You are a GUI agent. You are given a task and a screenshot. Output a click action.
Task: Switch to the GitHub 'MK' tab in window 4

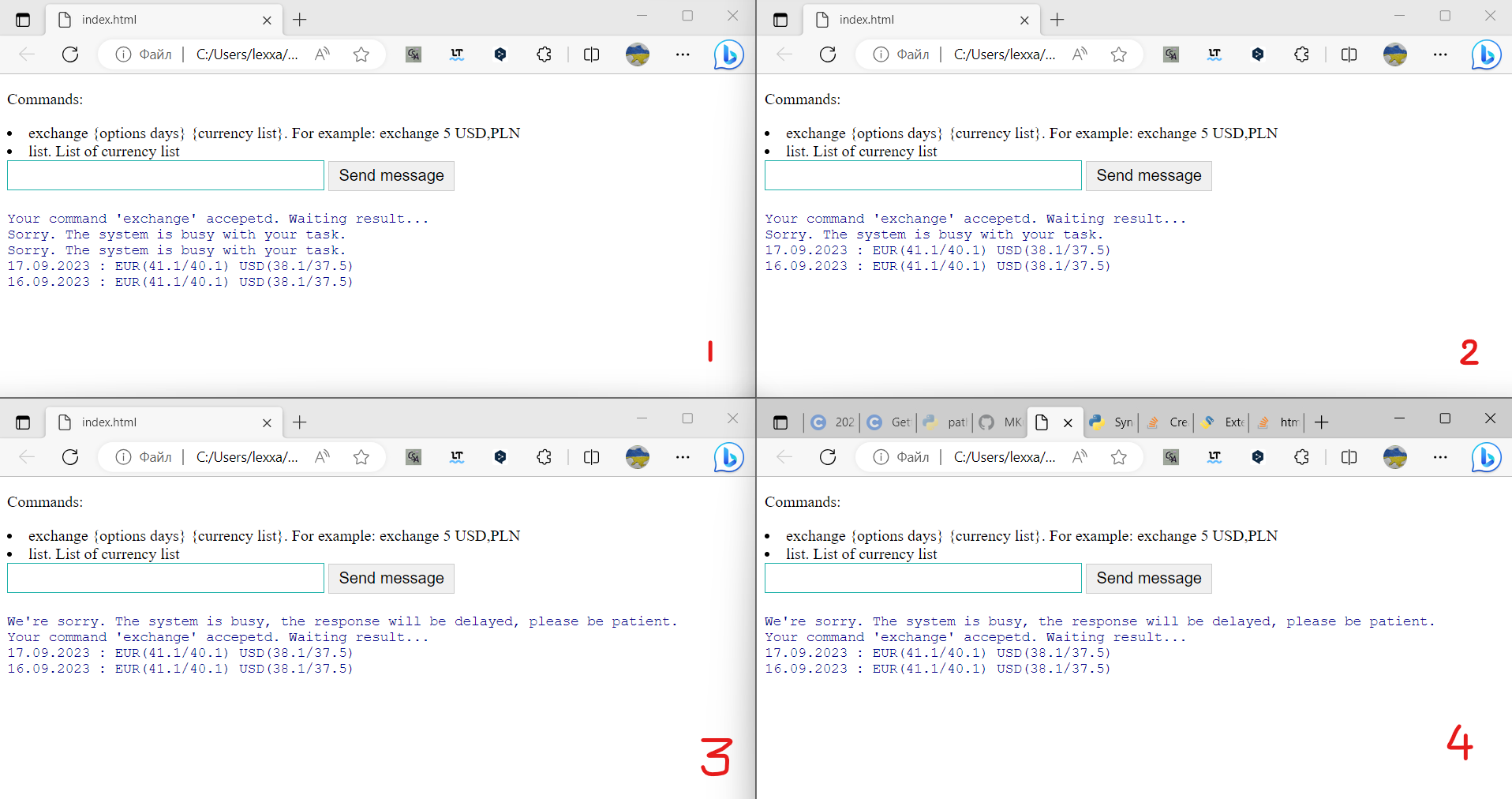click(1001, 422)
